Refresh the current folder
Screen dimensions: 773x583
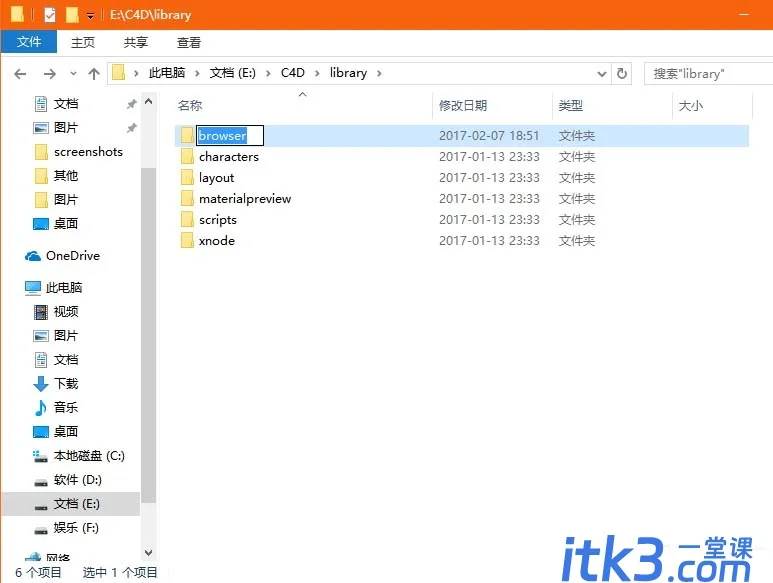(x=622, y=74)
